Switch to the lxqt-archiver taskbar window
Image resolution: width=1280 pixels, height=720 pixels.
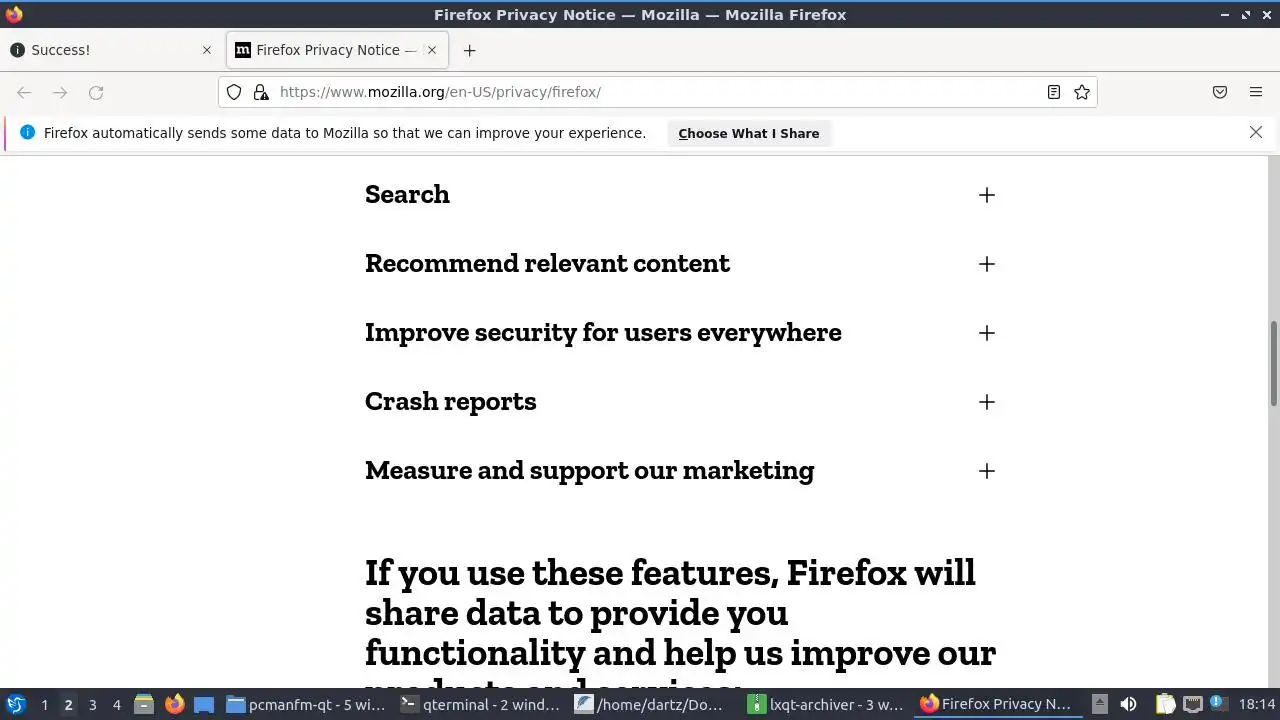pyautogui.click(x=828, y=705)
